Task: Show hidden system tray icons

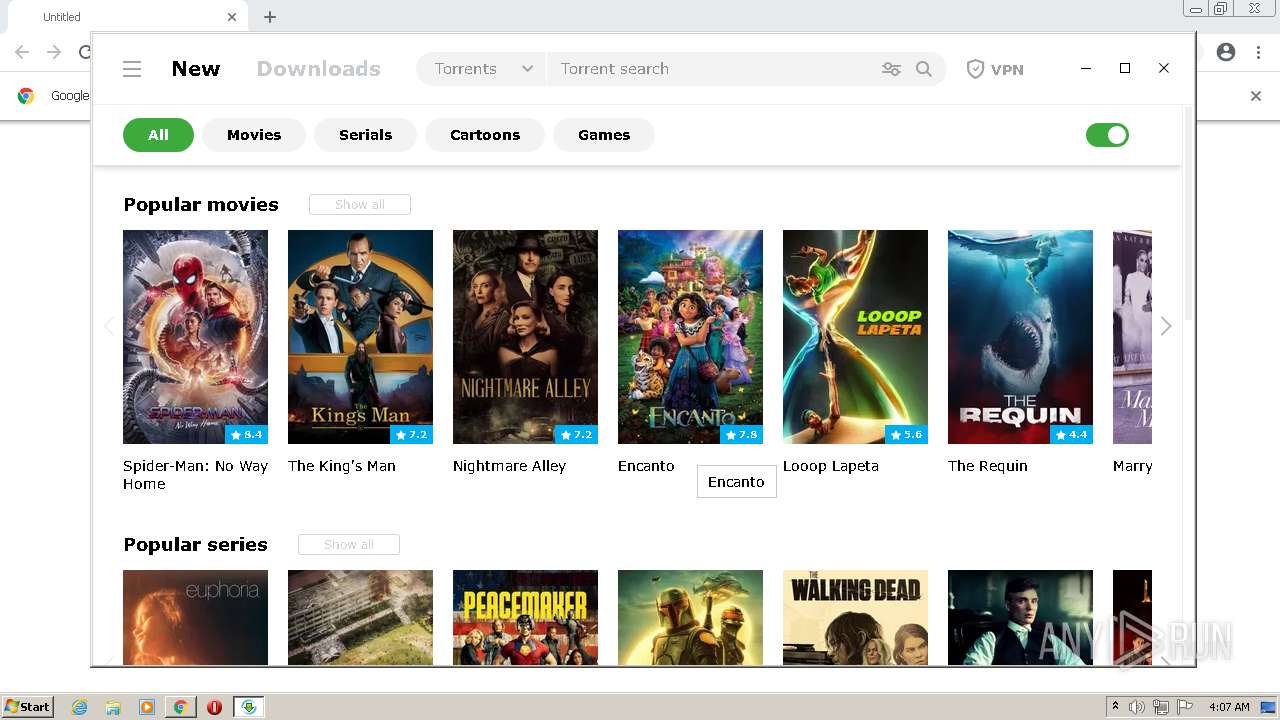Action: click(1115, 707)
